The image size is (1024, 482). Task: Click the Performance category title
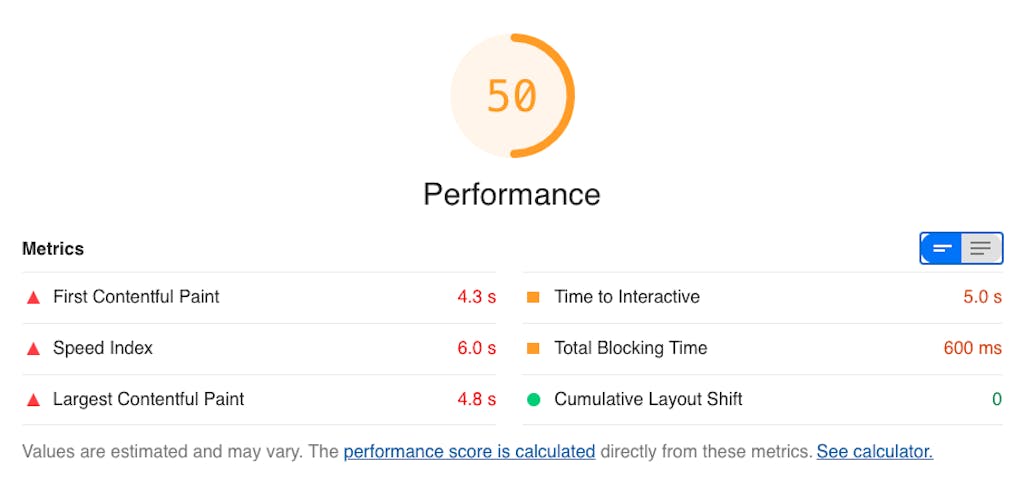512,193
